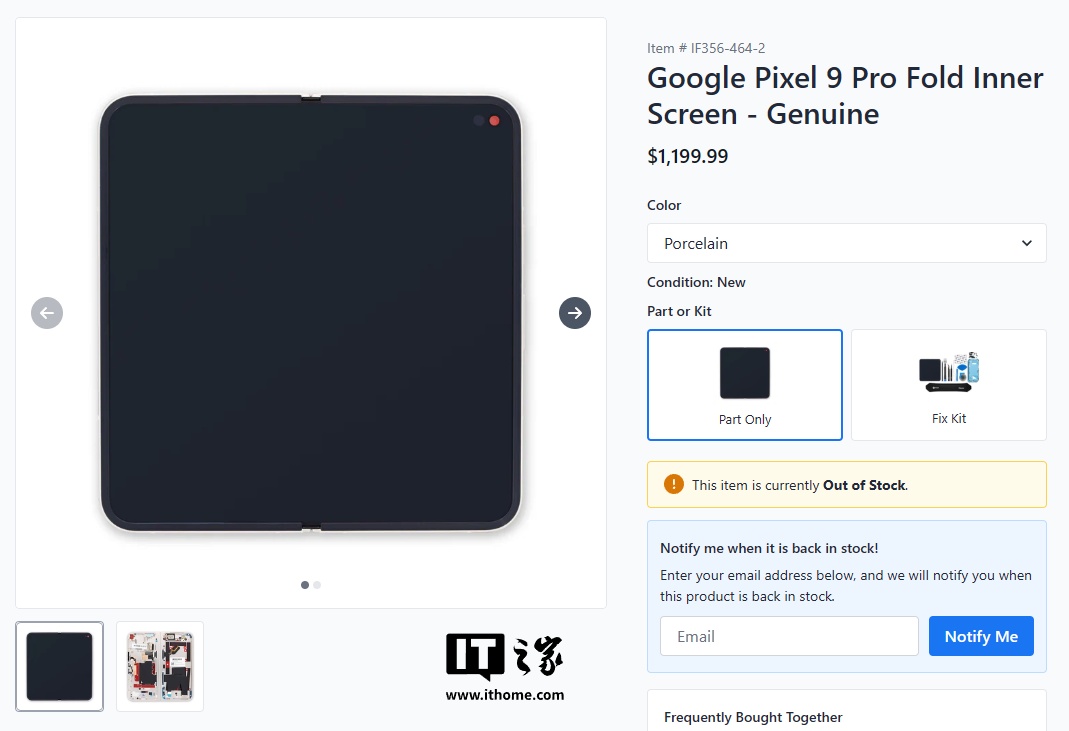The image size is (1069, 731).
Task: Open the www.ithome.com link
Action: coord(504,695)
